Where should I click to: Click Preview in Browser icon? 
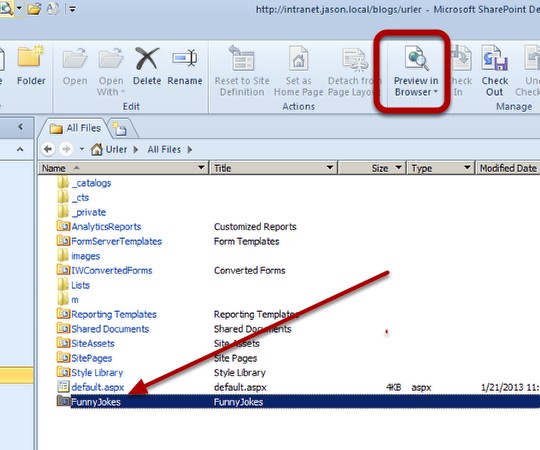(417, 57)
